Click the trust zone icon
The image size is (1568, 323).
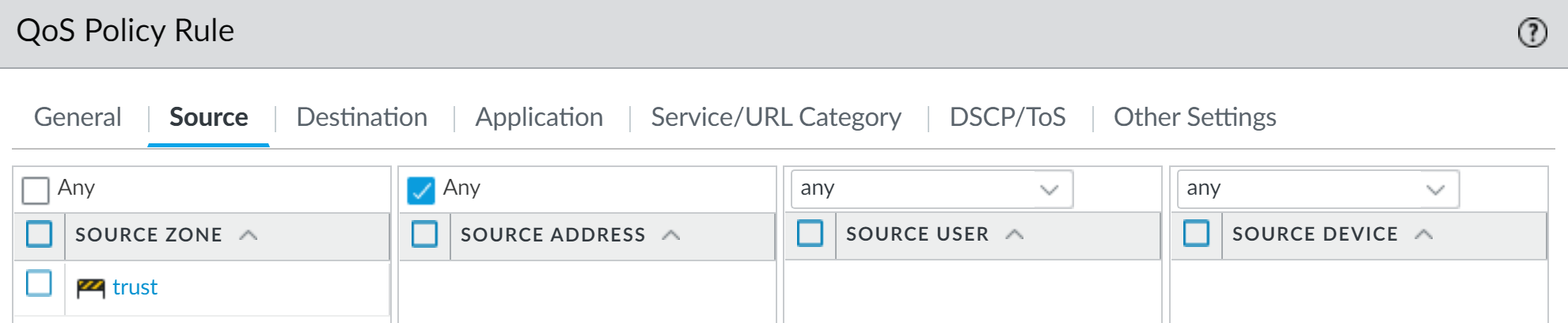[x=90, y=288]
